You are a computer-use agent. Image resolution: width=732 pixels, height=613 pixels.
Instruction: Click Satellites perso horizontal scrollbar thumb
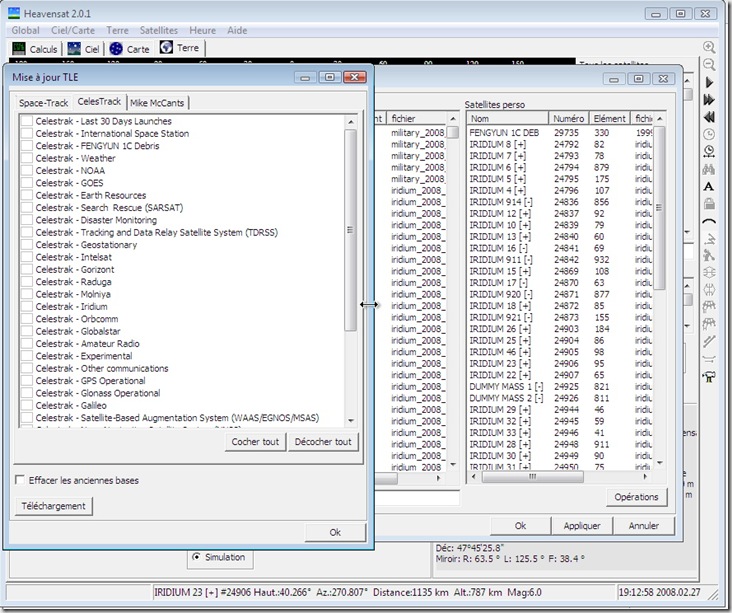pyautogui.click(x=532, y=477)
